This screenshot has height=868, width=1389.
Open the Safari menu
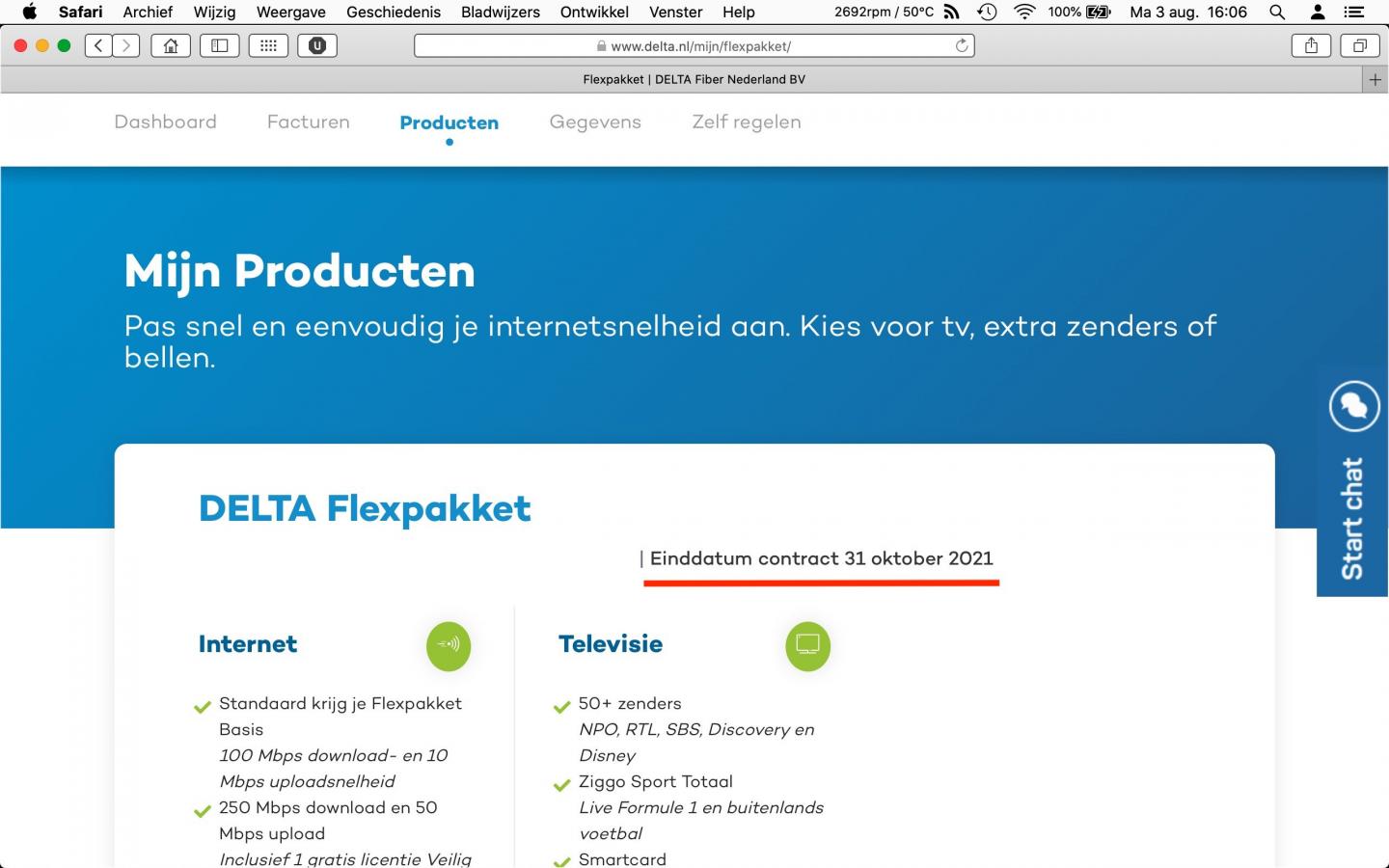click(80, 12)
